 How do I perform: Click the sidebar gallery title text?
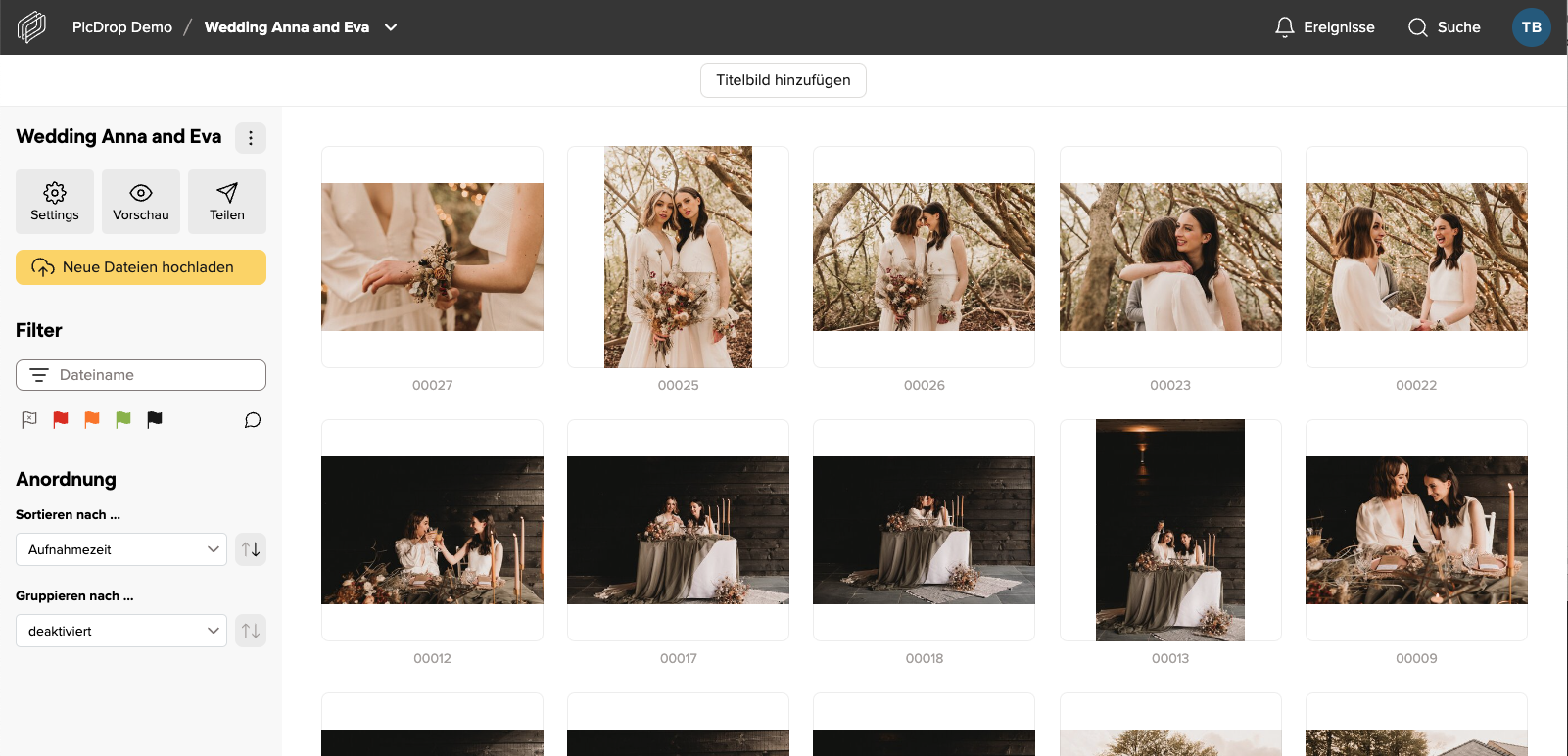(119, 137)
